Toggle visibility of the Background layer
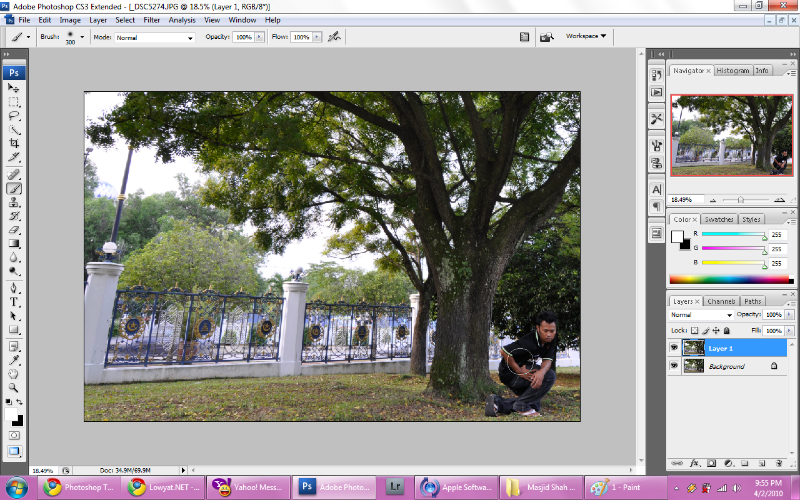 673,367
